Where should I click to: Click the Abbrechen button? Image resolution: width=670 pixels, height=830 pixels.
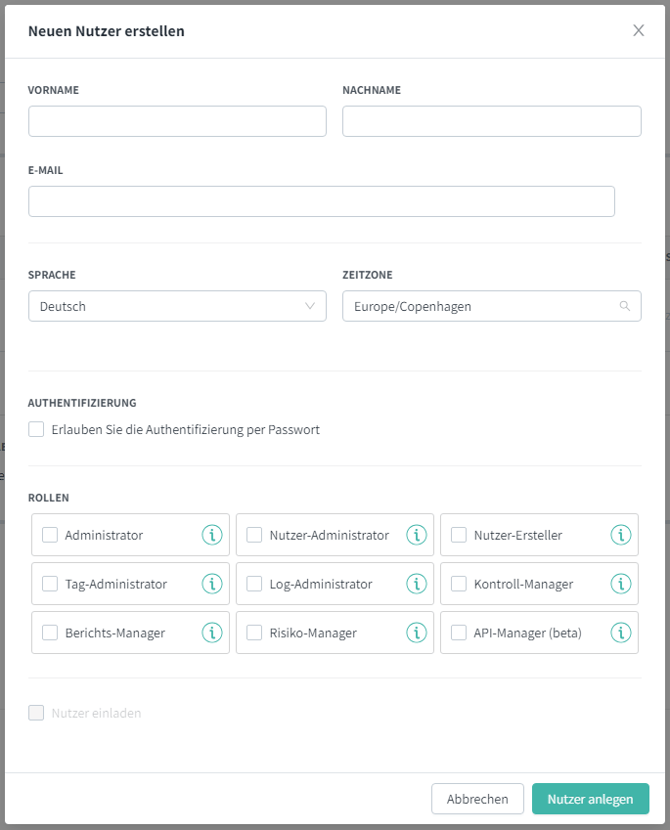(477, 799)
